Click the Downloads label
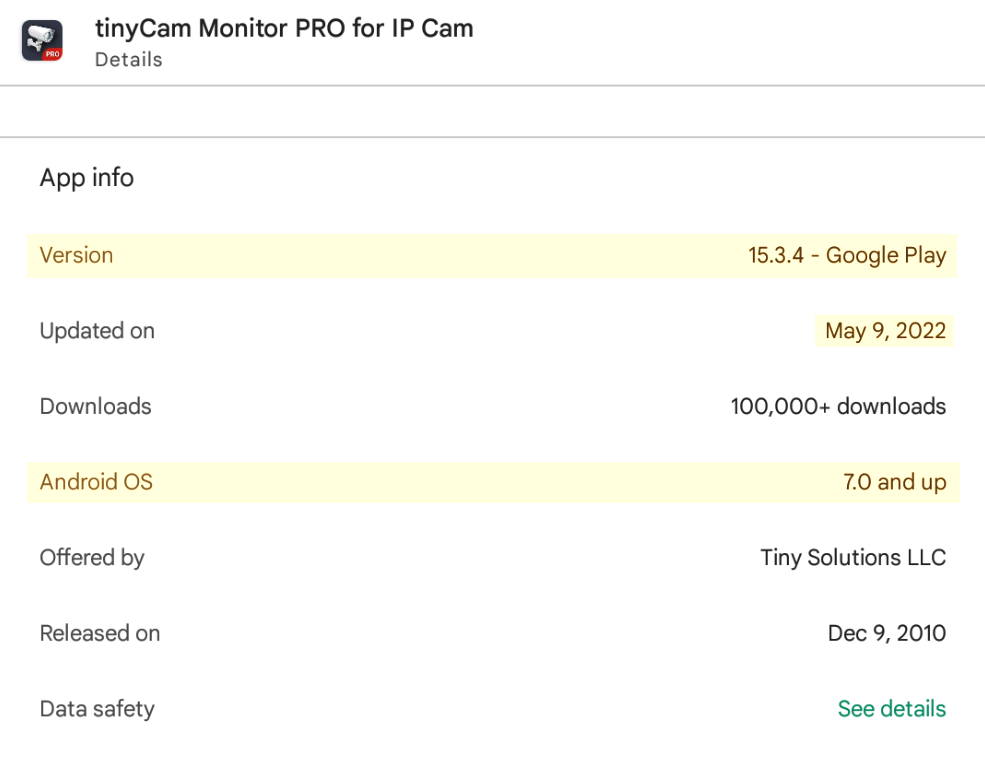The height and width of the screenshot is (765, 985). (x=95, y=406)
